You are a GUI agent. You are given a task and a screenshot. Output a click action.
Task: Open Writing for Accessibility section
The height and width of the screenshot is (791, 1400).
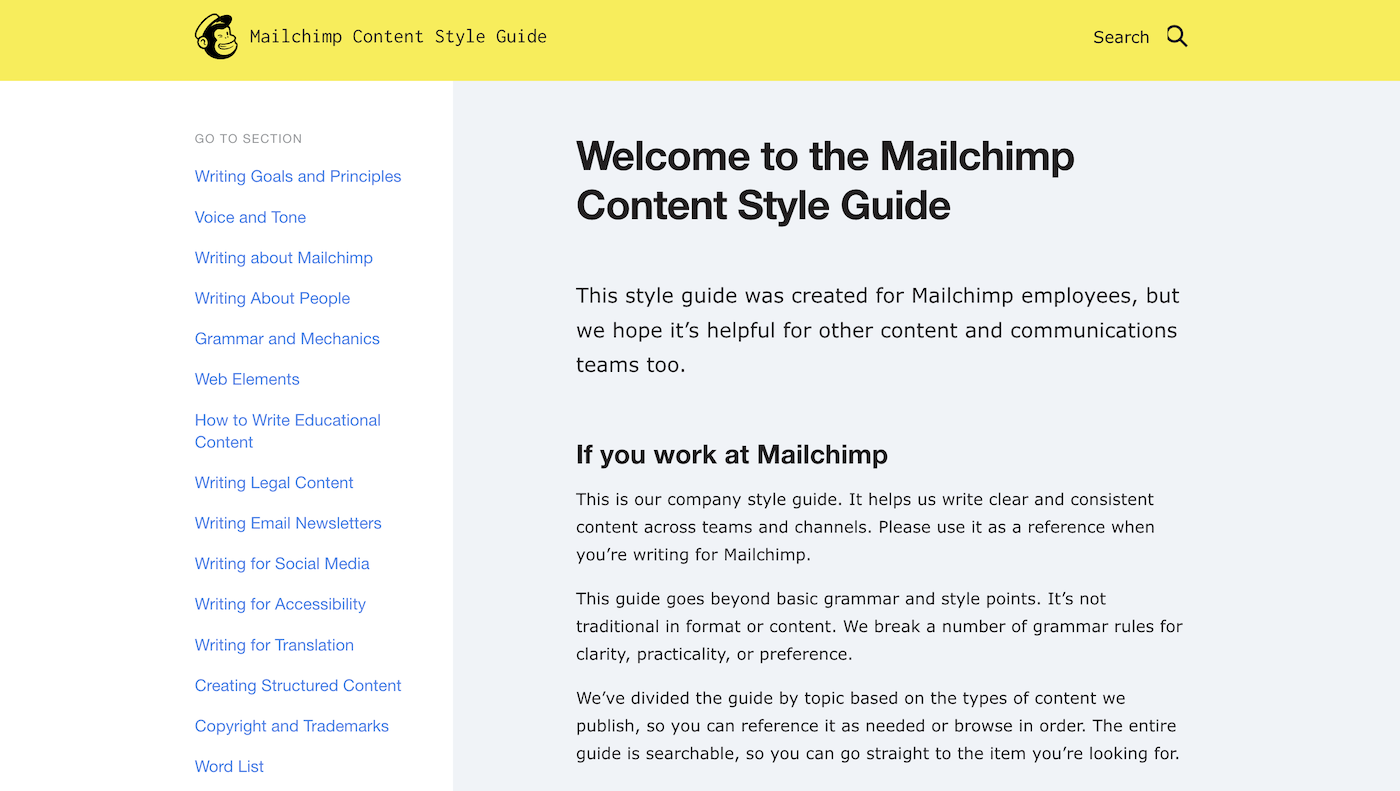coord(280,604)
